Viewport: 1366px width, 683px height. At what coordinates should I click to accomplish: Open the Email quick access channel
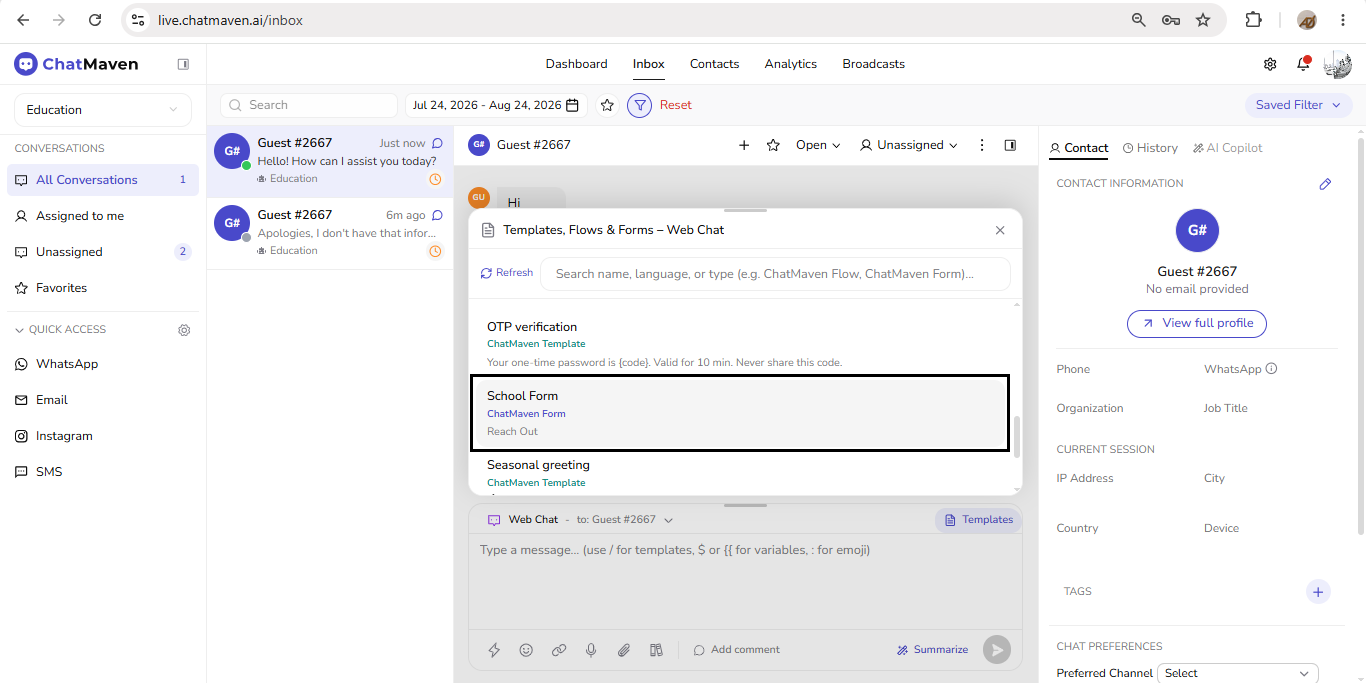pos(103,400)
